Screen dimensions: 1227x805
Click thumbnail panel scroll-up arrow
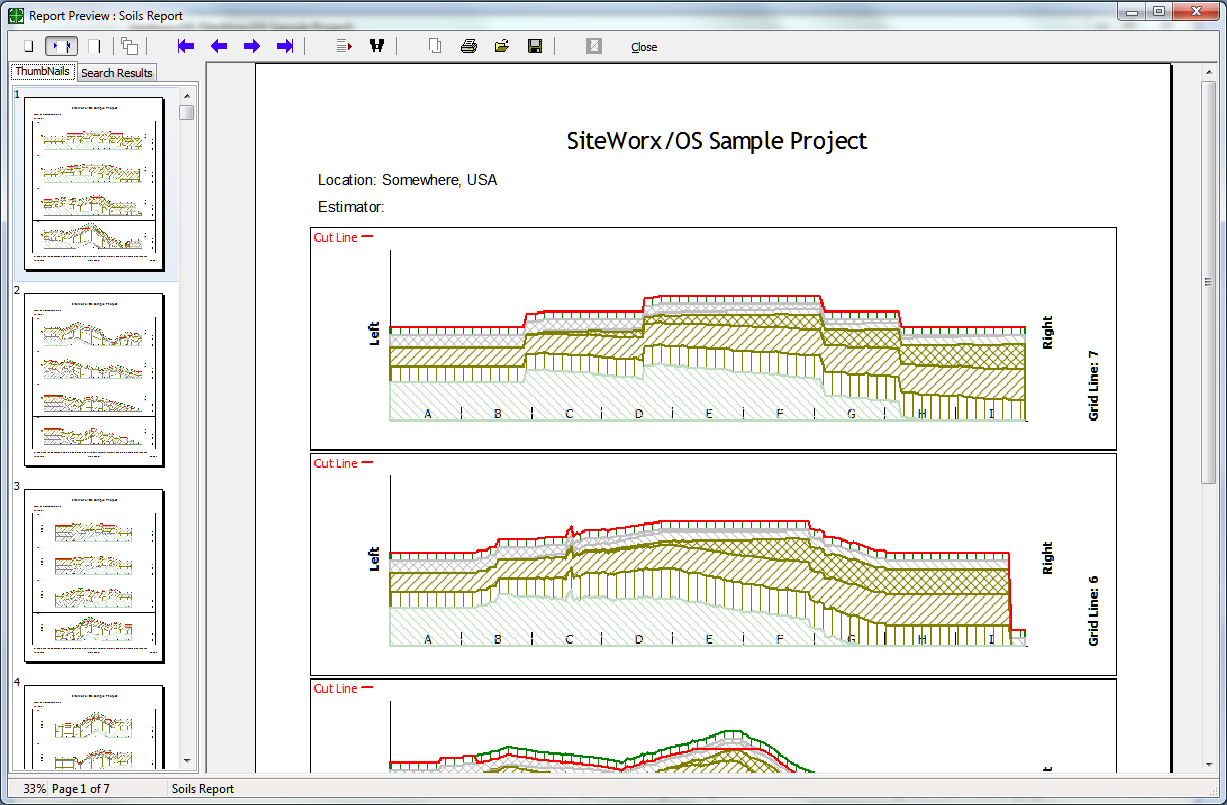pyautogui.click(x=187, y=95)
